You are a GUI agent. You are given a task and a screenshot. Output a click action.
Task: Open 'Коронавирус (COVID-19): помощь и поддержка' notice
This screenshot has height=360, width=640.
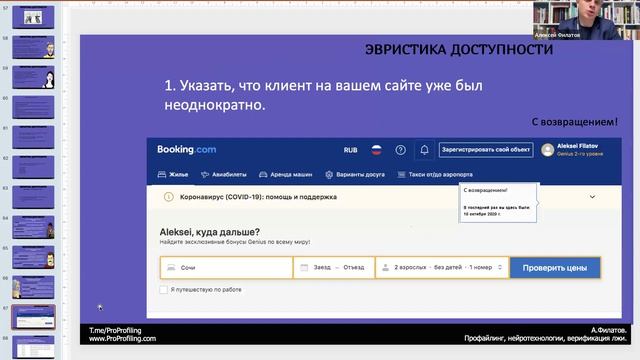[258, 197]
